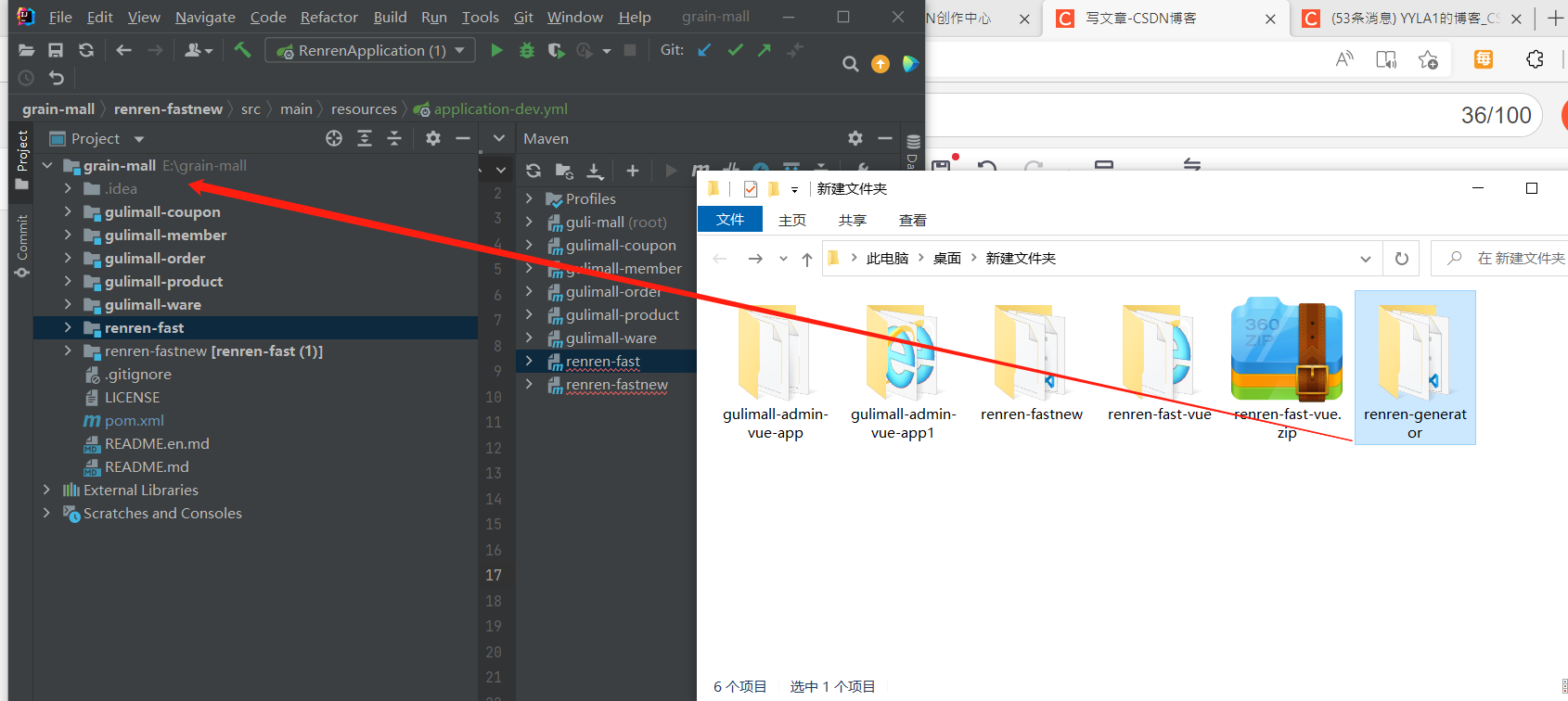Viewport: 1568px width, 701px height.
Task: Expand the External Libraries node
Action: [x=46, y=491]
